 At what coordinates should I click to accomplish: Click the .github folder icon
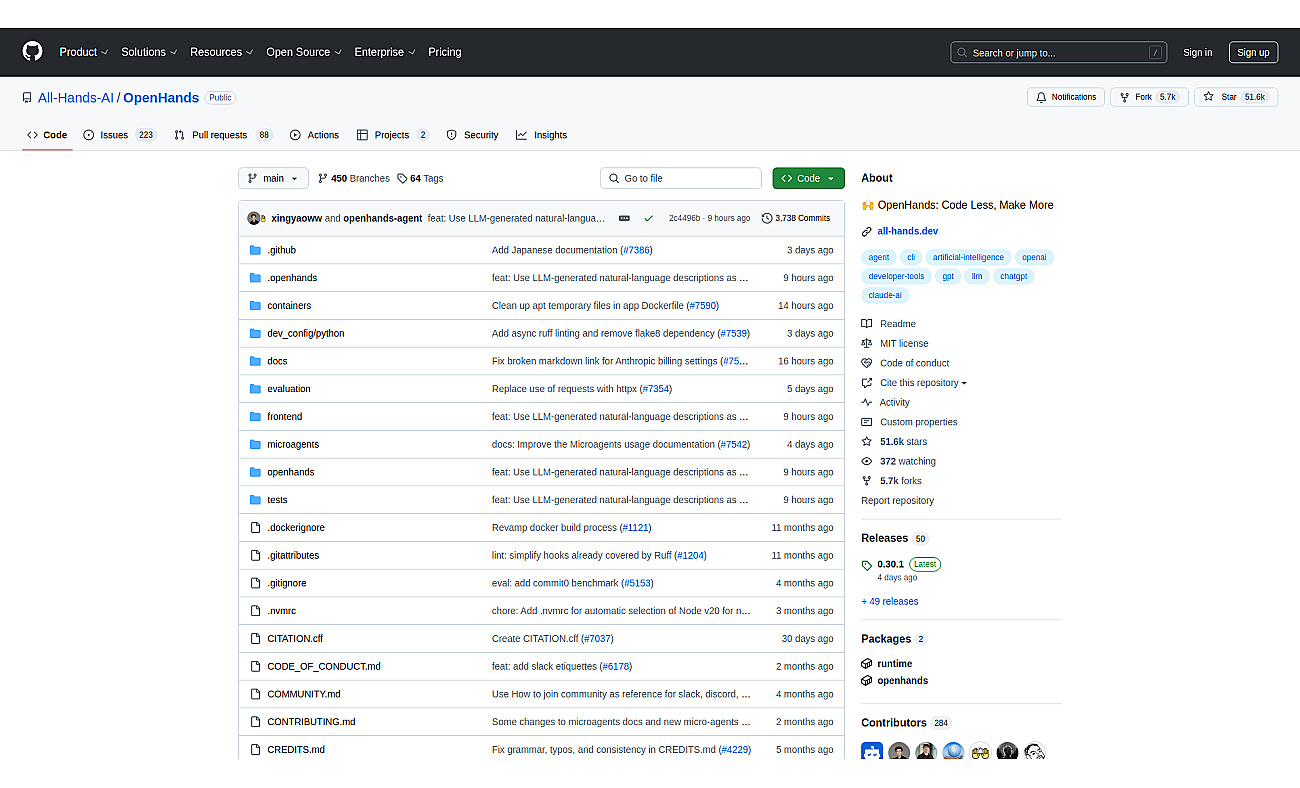[x=255, y=250]
